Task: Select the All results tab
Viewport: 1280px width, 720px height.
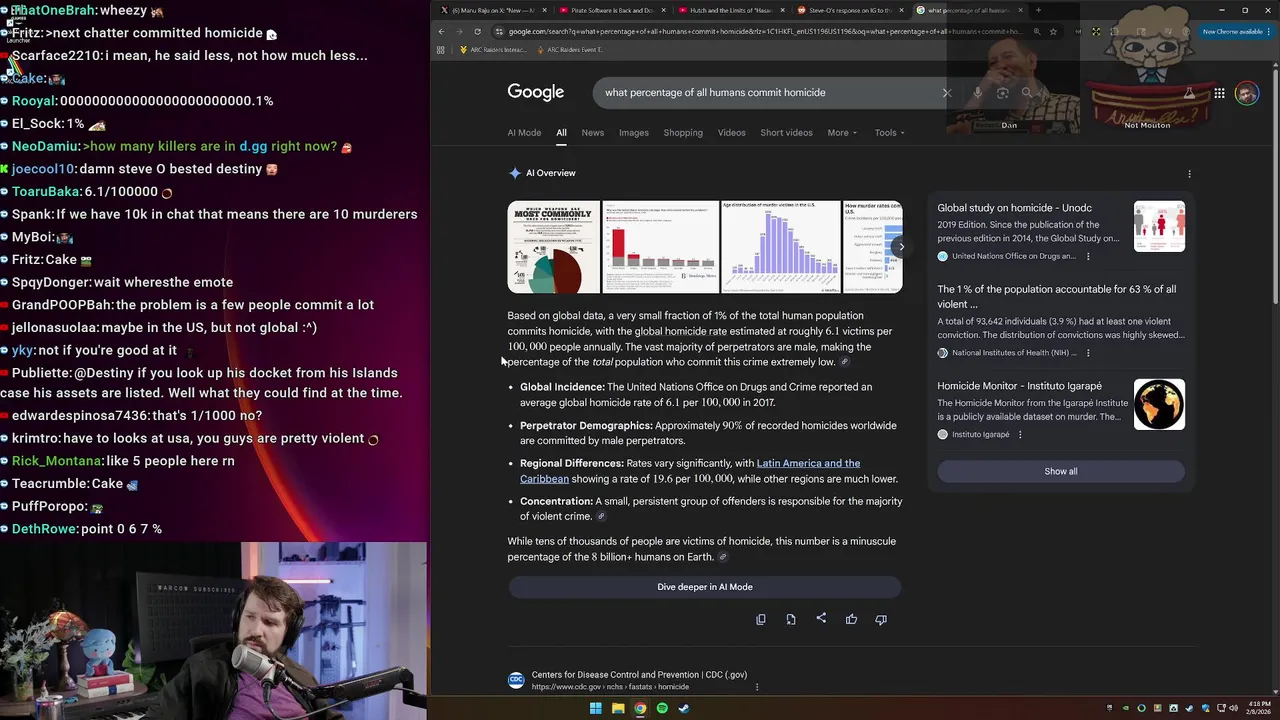Action: click(x=561, y=133)
